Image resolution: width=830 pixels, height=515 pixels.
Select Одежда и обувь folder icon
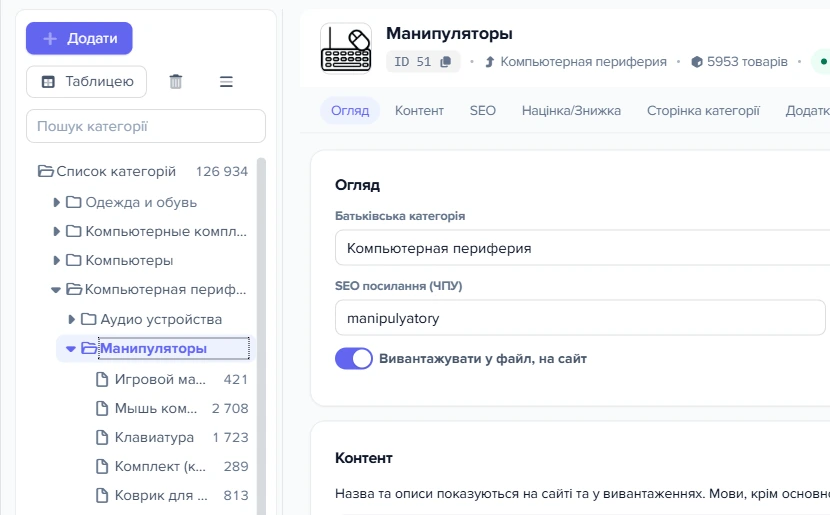click(x=74, y=202)
